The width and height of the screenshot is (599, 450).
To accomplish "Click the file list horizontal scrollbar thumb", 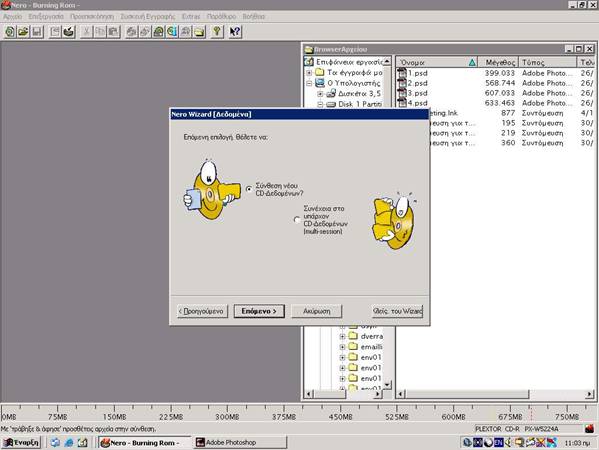I will 467,394.
